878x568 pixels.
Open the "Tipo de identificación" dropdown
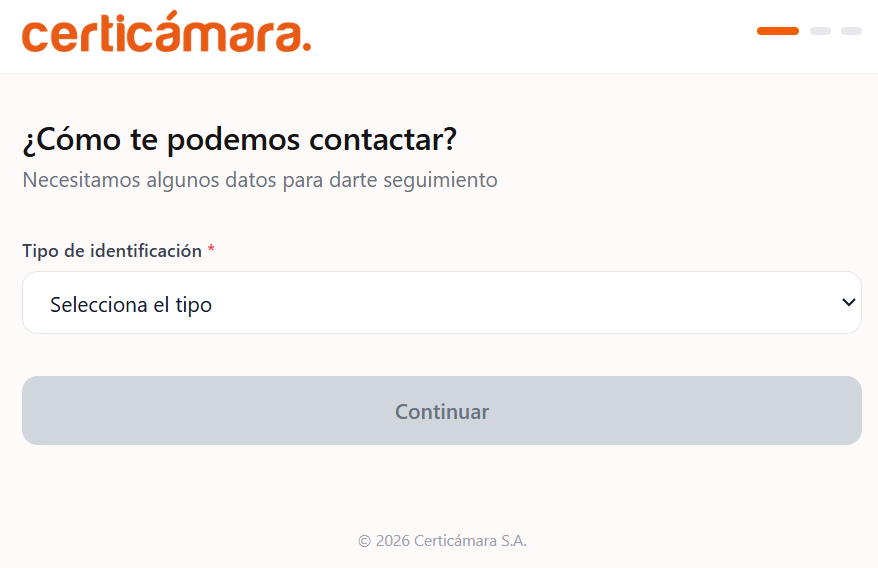click(441, 302)
